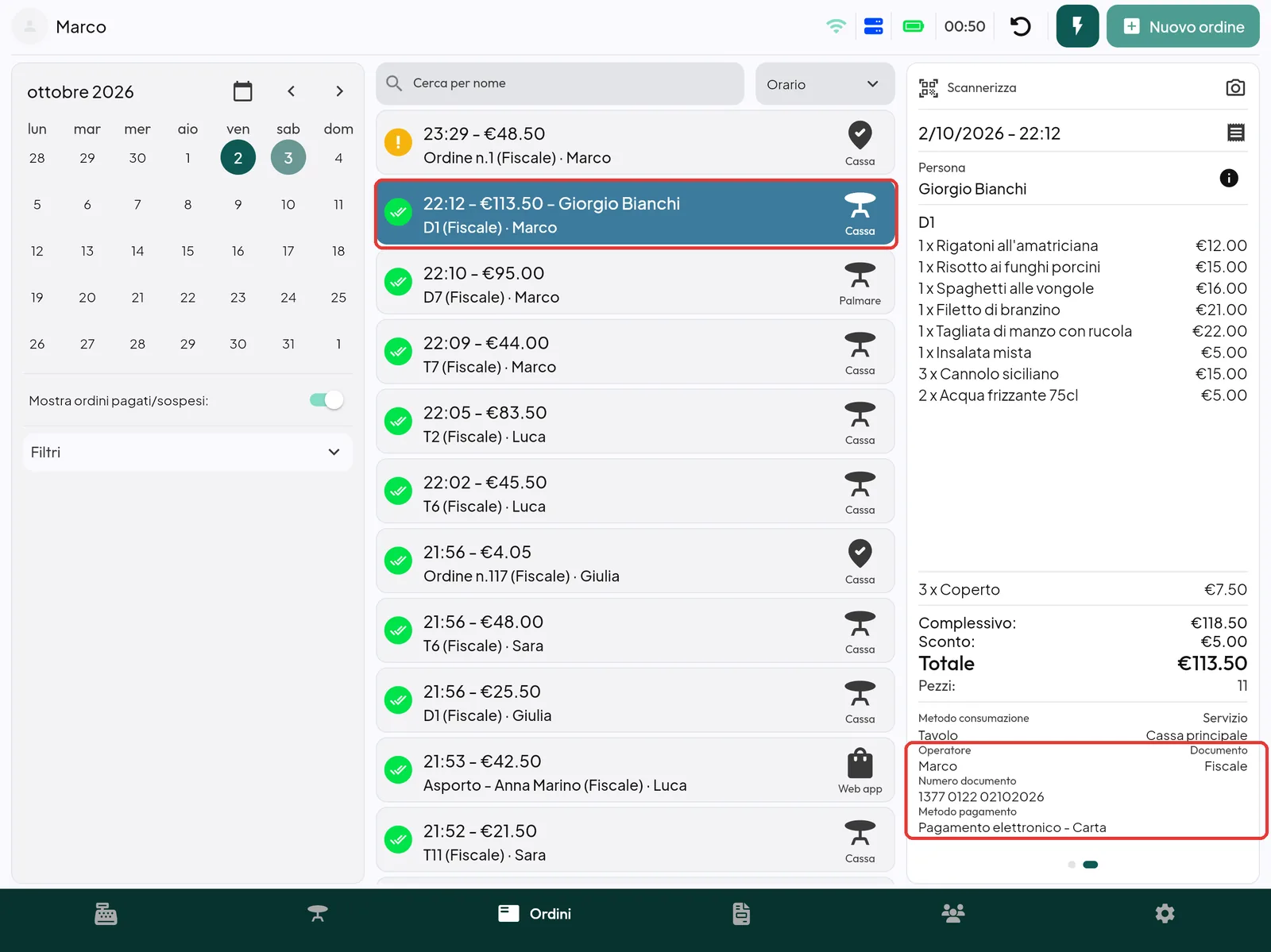The width and height of the screenshot is (1271, 952).
Task: Click the Nuovo ordine button
Action: pos(1183,26)
